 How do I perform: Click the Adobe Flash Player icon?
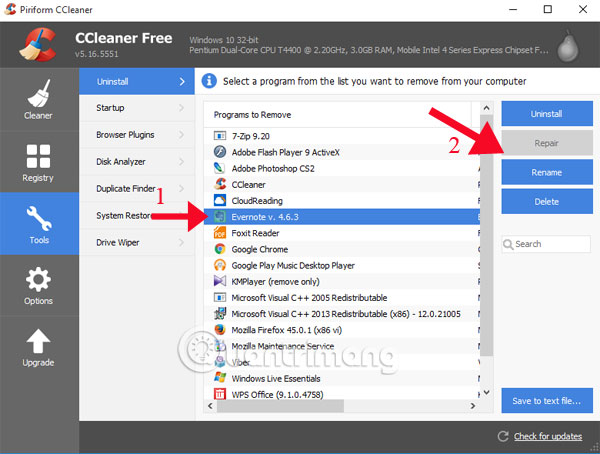pos(220,152)
